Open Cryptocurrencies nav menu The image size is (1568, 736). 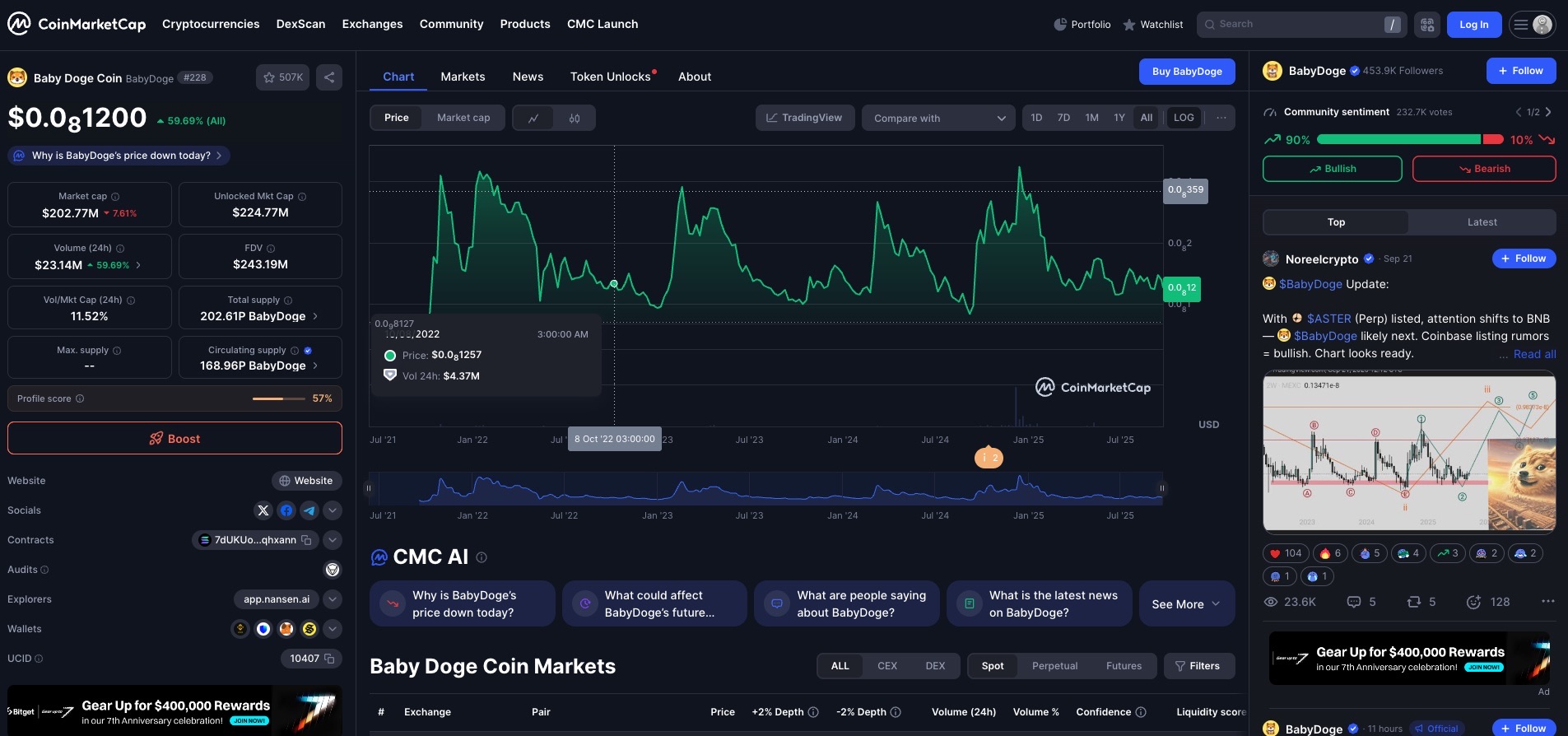[211, 24]
